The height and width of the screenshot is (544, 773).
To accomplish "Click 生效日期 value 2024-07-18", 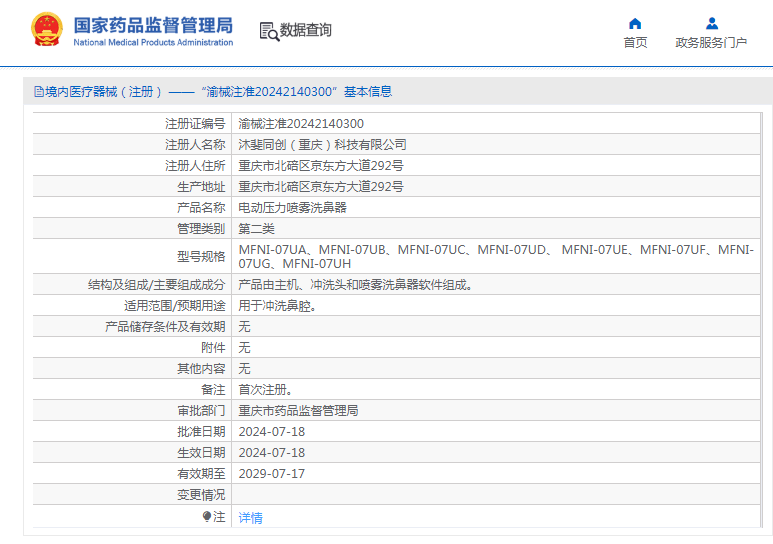I will pos(272,453).
